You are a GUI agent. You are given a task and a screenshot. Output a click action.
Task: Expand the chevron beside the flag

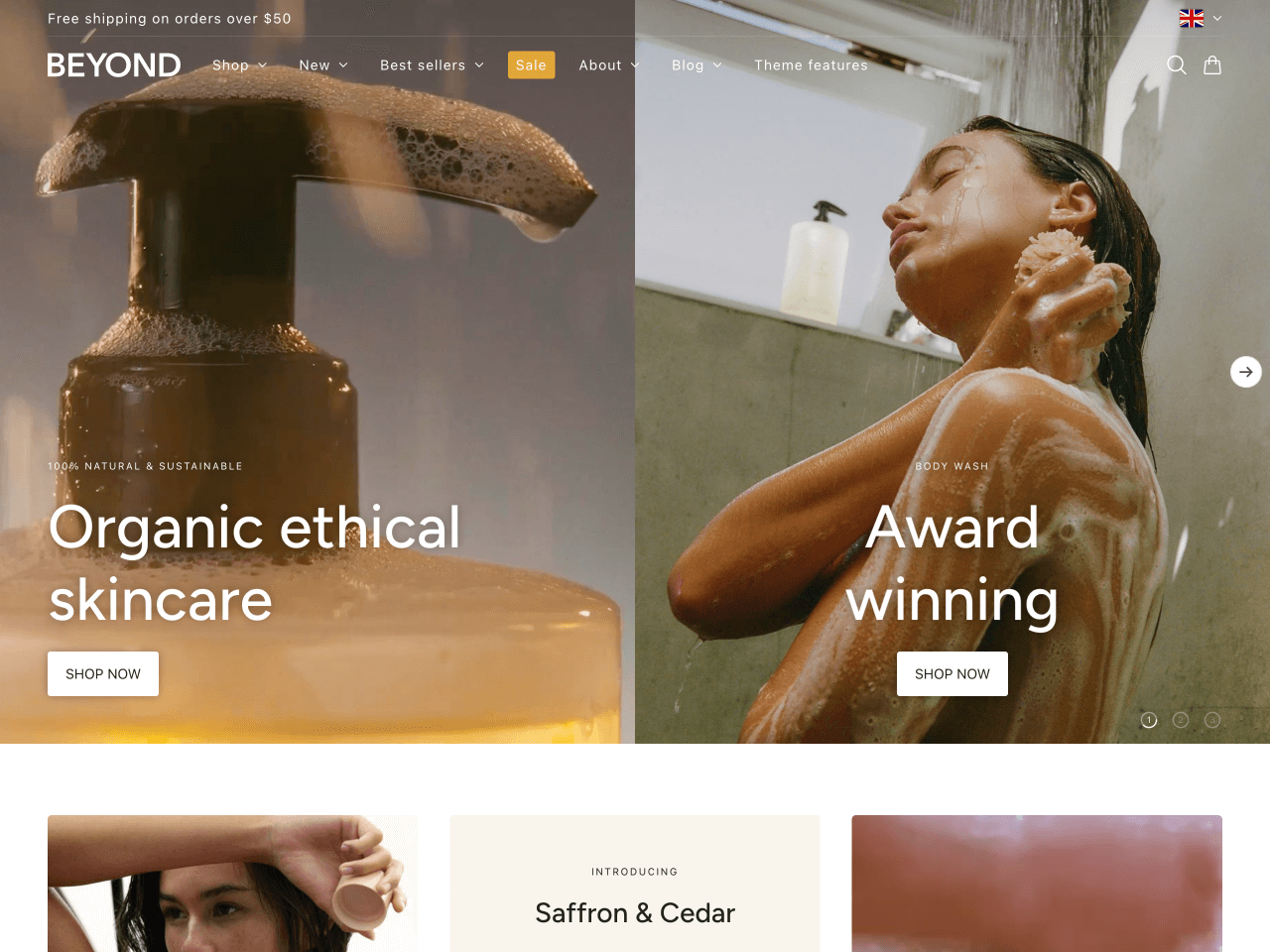coord(1217,18)
